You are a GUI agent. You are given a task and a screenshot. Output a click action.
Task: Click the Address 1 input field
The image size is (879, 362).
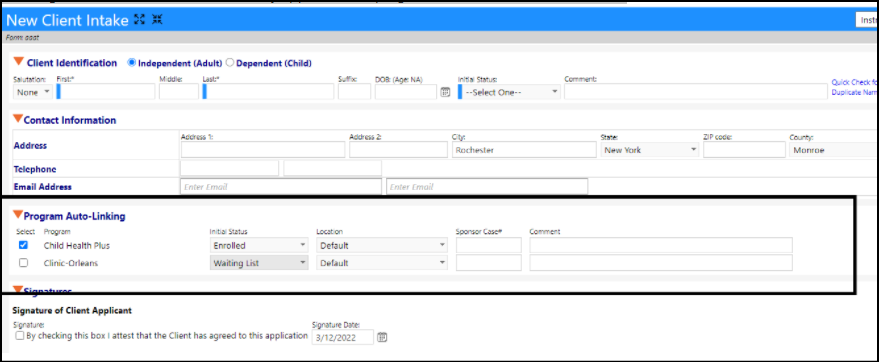263,150
